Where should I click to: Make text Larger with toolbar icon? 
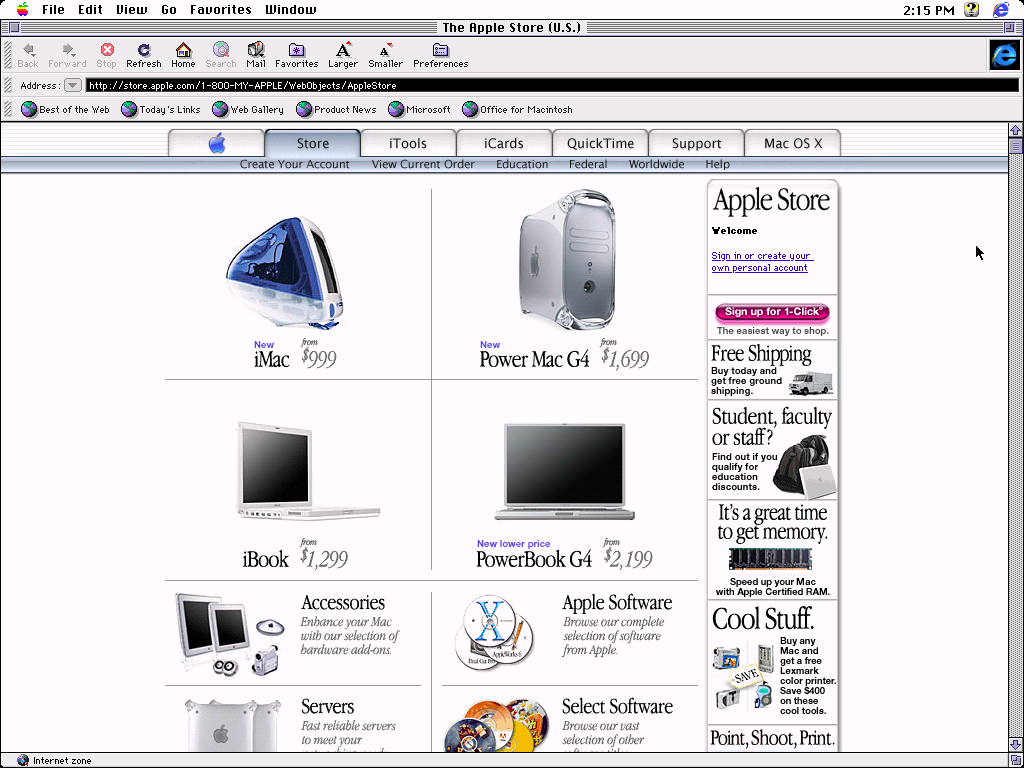pos(343,50)
